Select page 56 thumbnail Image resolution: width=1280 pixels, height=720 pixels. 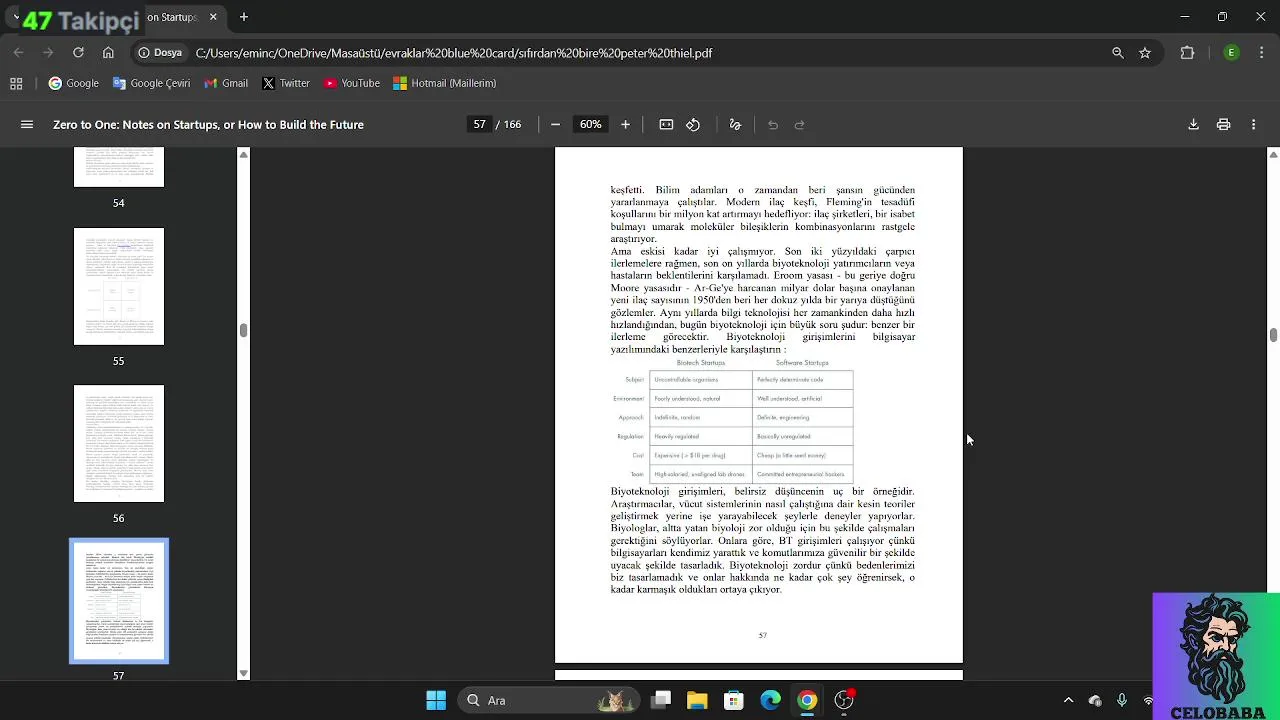coord(119,444)
